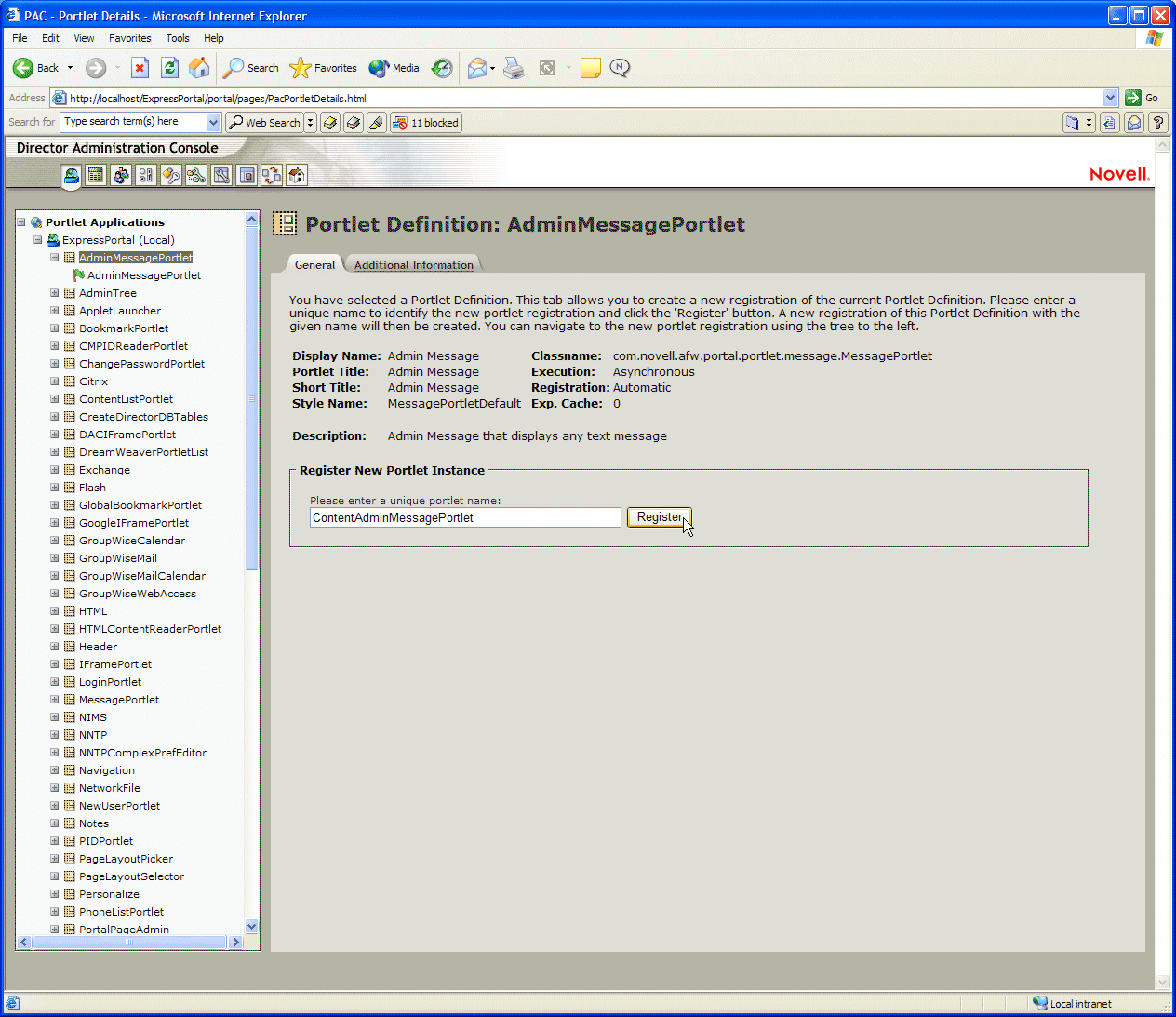Click the first Director console toolbar icon
The image size is (1176, 1017).
(72, 175)
